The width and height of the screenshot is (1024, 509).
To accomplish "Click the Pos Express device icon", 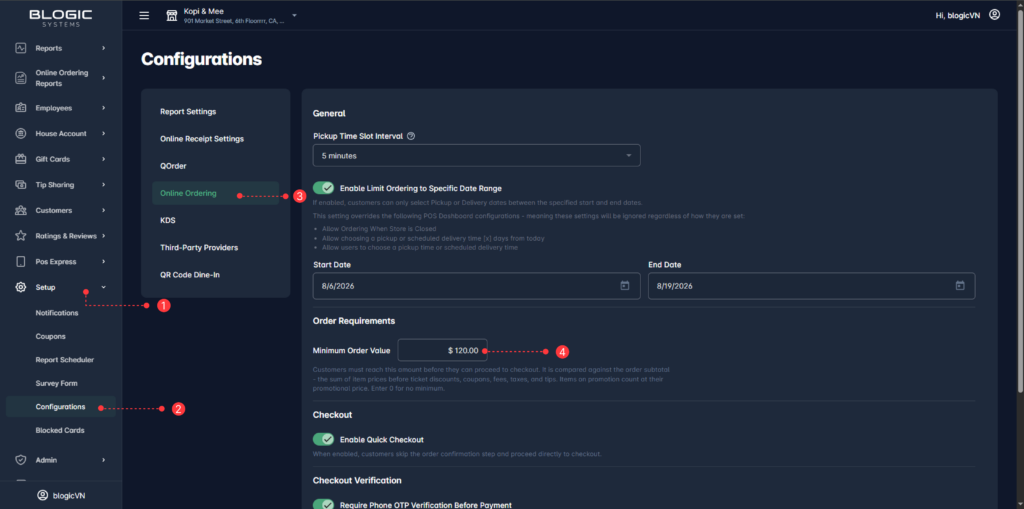I will click(x=21, y=261).
